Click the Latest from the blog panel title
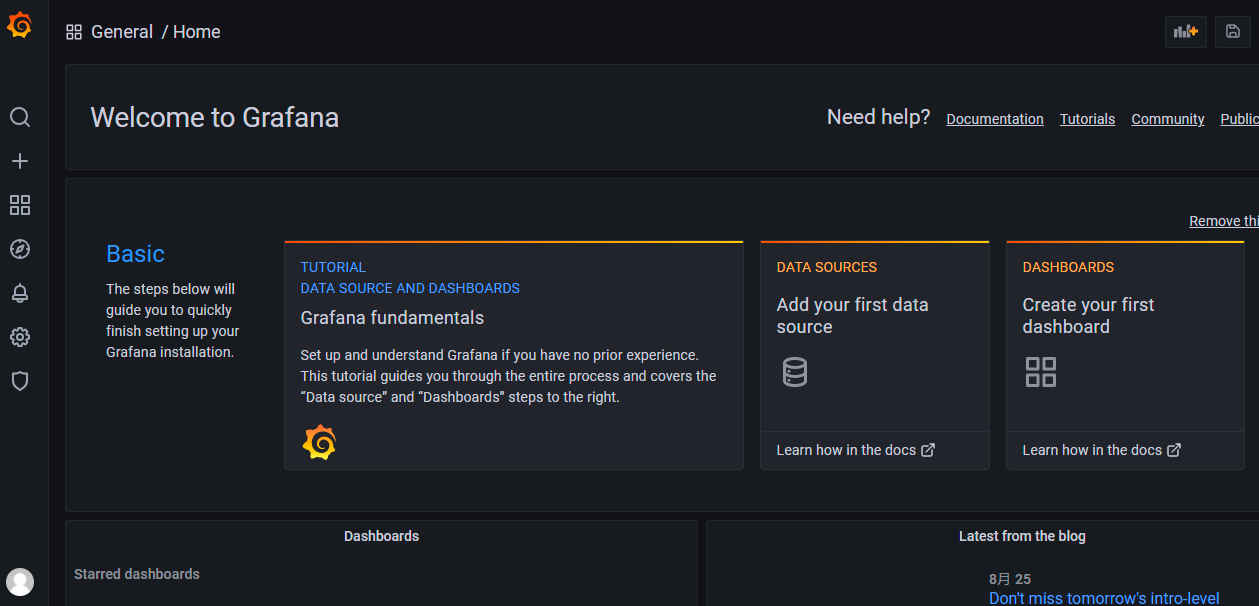 [x=1022, y=536]
